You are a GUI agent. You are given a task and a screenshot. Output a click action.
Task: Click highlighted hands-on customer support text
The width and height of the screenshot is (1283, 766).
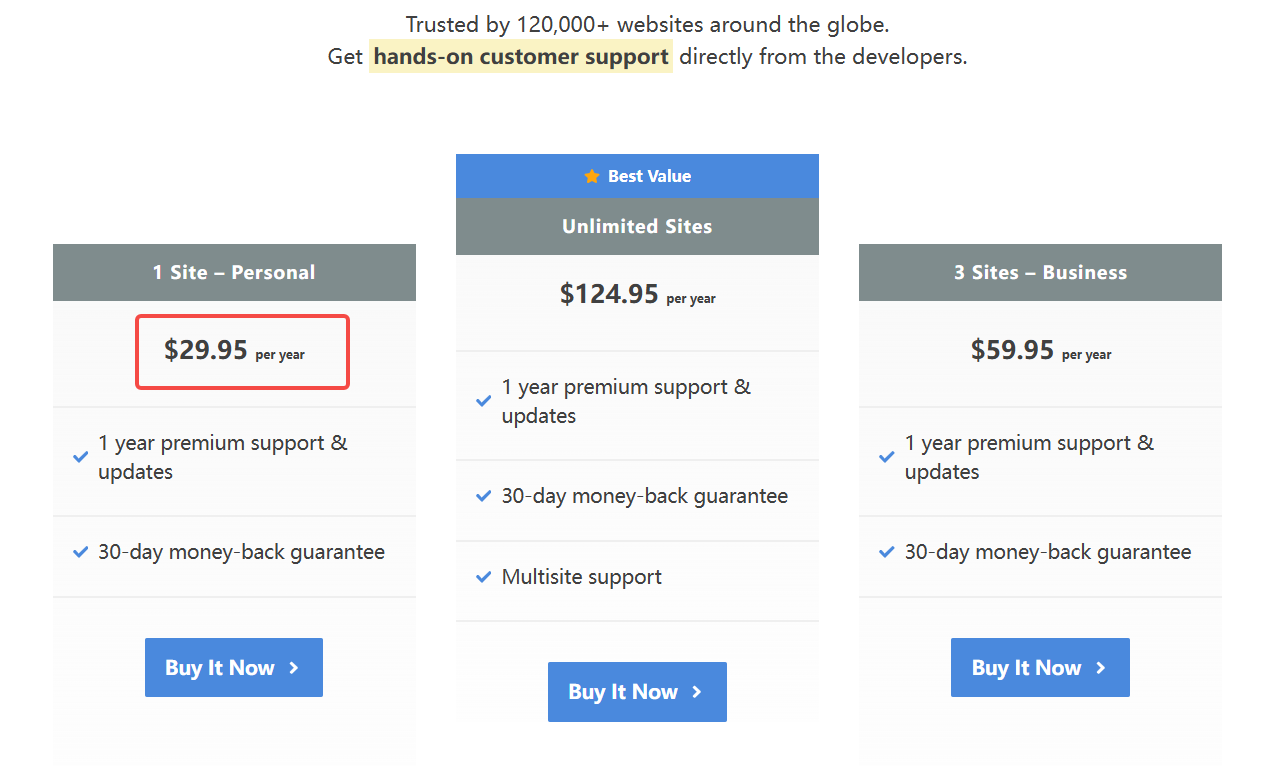520,57
